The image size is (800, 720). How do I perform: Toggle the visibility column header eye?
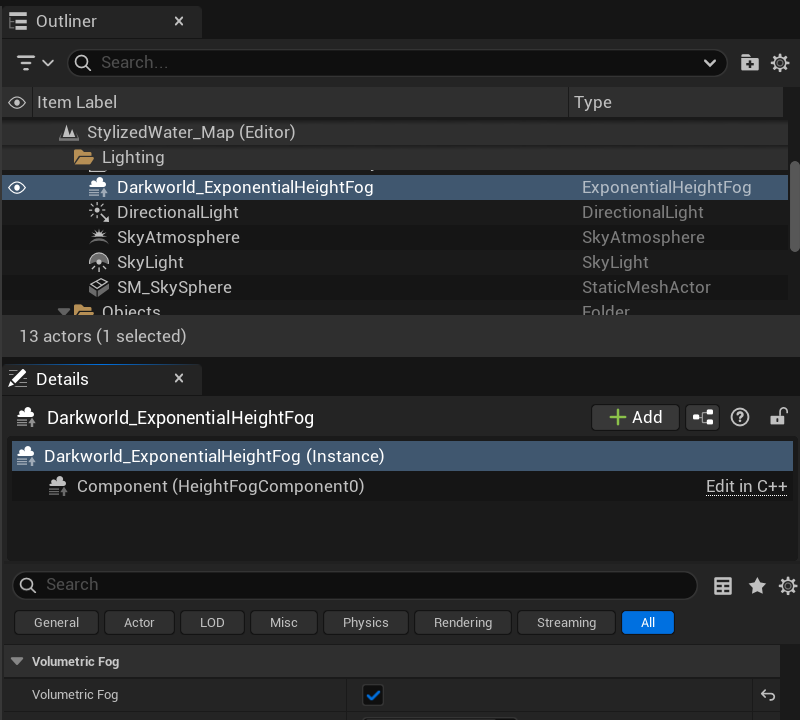tap(17, 102)
